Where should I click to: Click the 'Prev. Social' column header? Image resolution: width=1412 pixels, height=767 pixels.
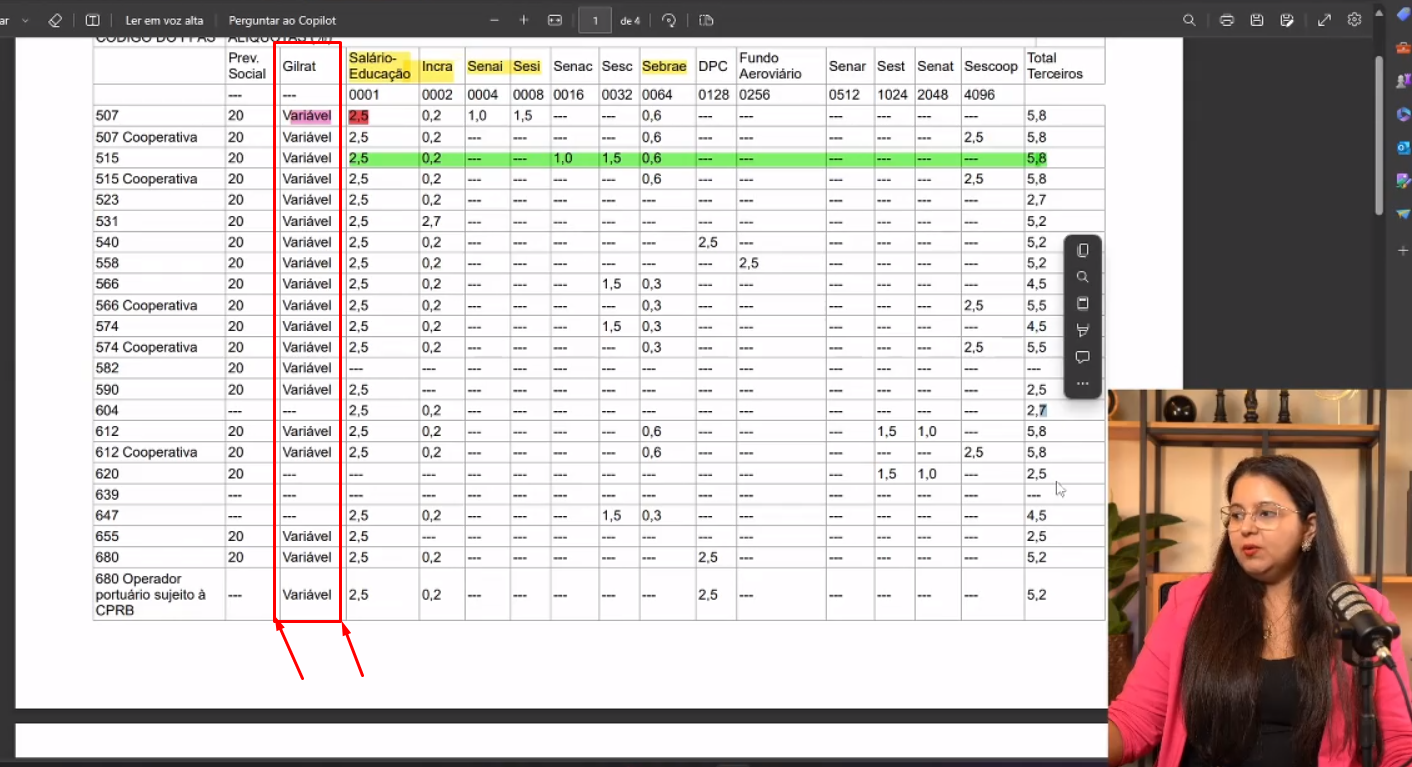coord(247,66)
